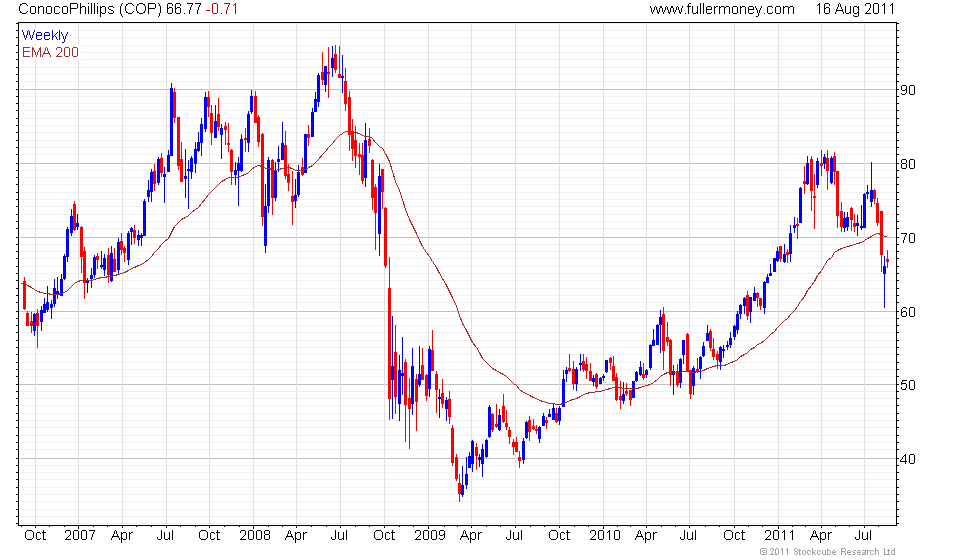Image resolution: width=980 pixels, height=560 pixels.
Task: Click the 70 price axis label
Action: pos(908,238)
